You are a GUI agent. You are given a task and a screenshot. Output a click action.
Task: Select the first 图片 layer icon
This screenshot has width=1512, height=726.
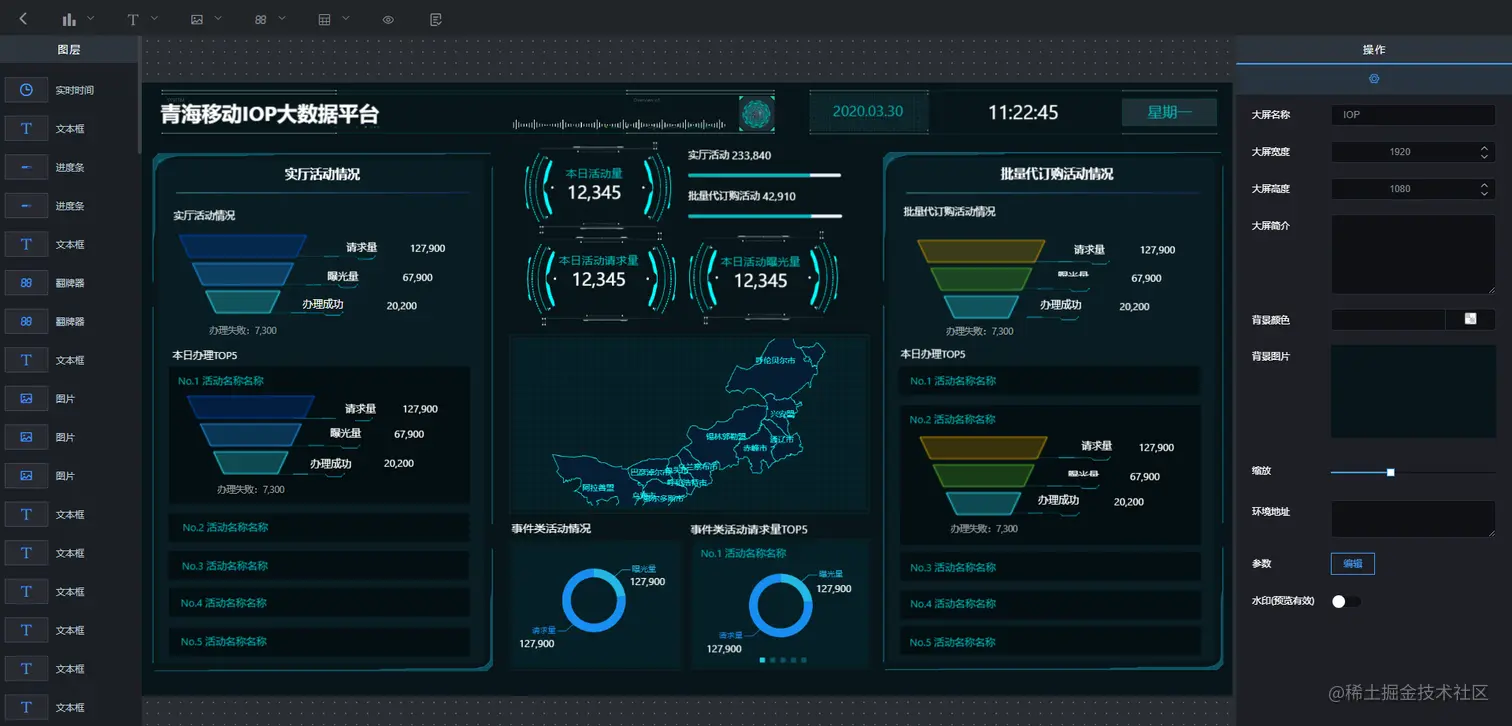[x=27, y=399]
